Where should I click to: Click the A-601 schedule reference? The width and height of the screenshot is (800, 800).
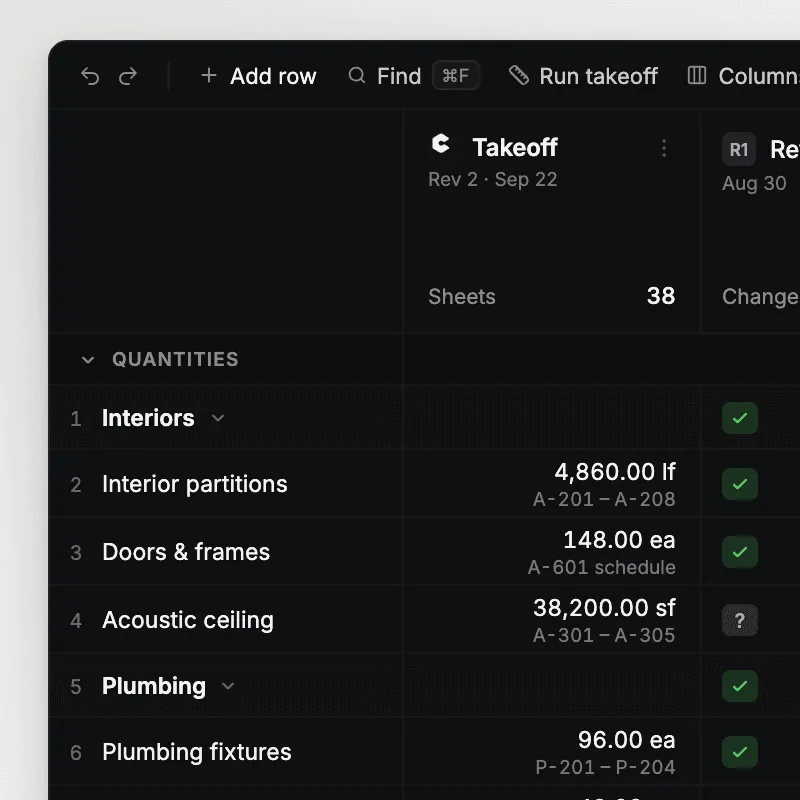(x=602, y=567)
